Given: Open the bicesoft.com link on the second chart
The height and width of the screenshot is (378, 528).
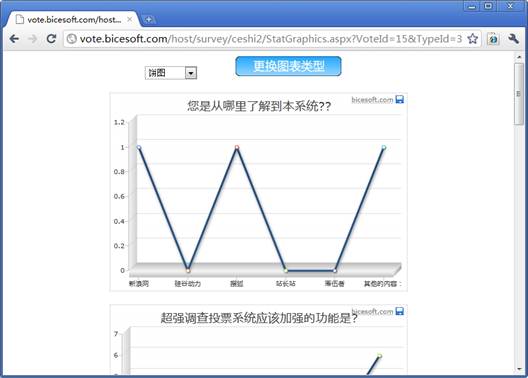Looking at the screenshot, I should point(372,311).
